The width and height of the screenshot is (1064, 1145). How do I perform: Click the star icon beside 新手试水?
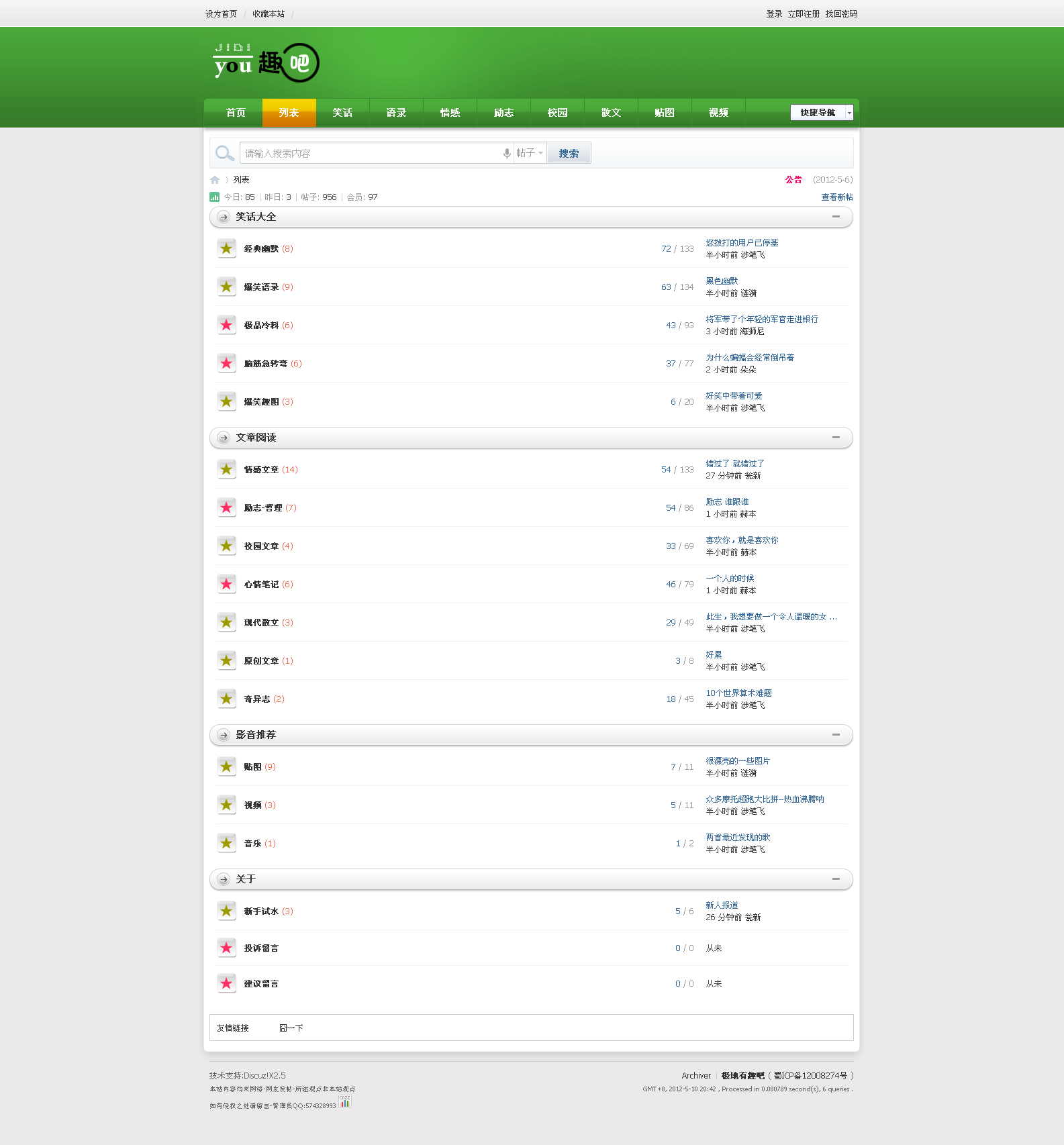226,911
